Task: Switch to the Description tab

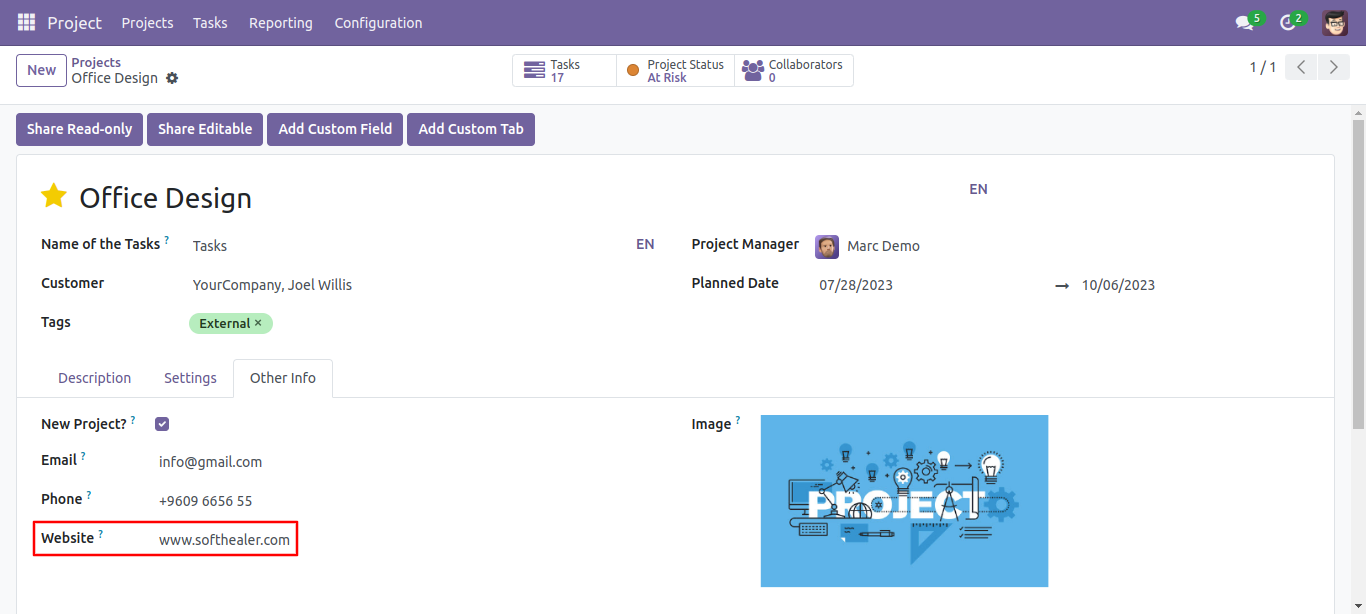Action: click(95, 378)
